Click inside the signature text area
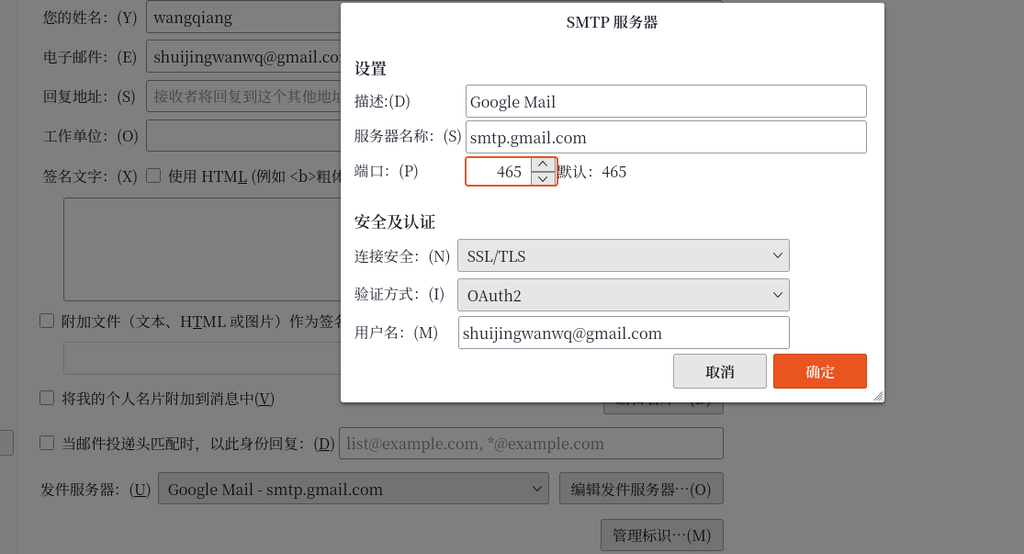Screen dimensions: 1024x554 pyautogui.click(x=202, y=249)
